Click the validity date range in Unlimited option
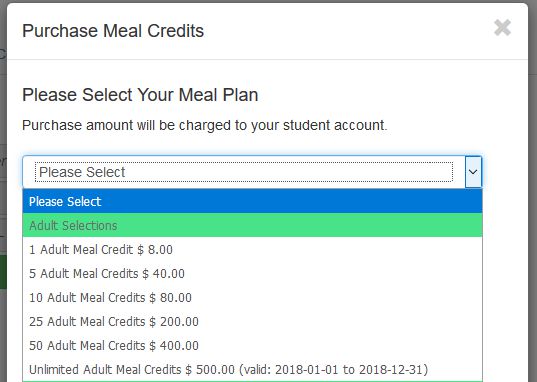 tap(334, 370)
